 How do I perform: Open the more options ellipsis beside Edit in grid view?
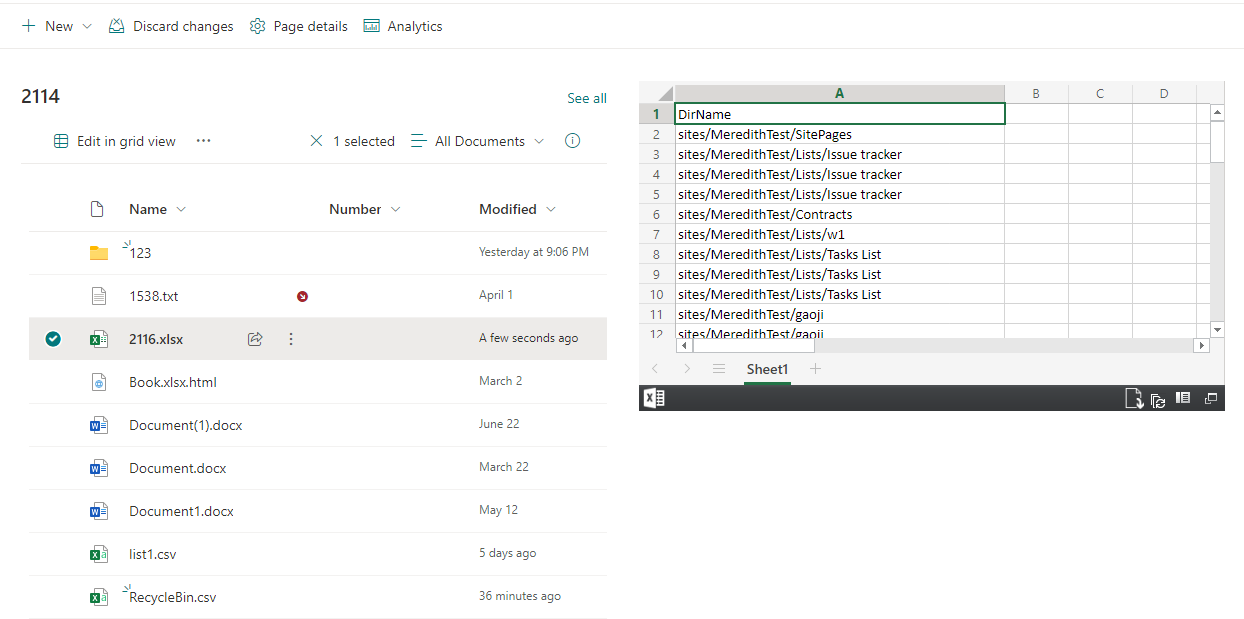(x=204, y=141)
